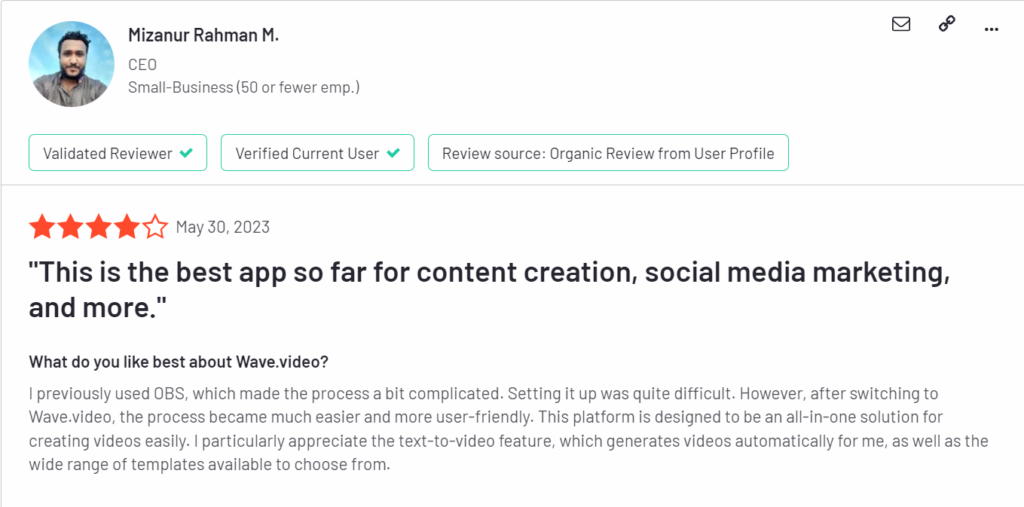The width and height of the screenshot is (1024, 507).
Task: Open Mizanur Rahman's profile photo
Action: coord(71,64)
